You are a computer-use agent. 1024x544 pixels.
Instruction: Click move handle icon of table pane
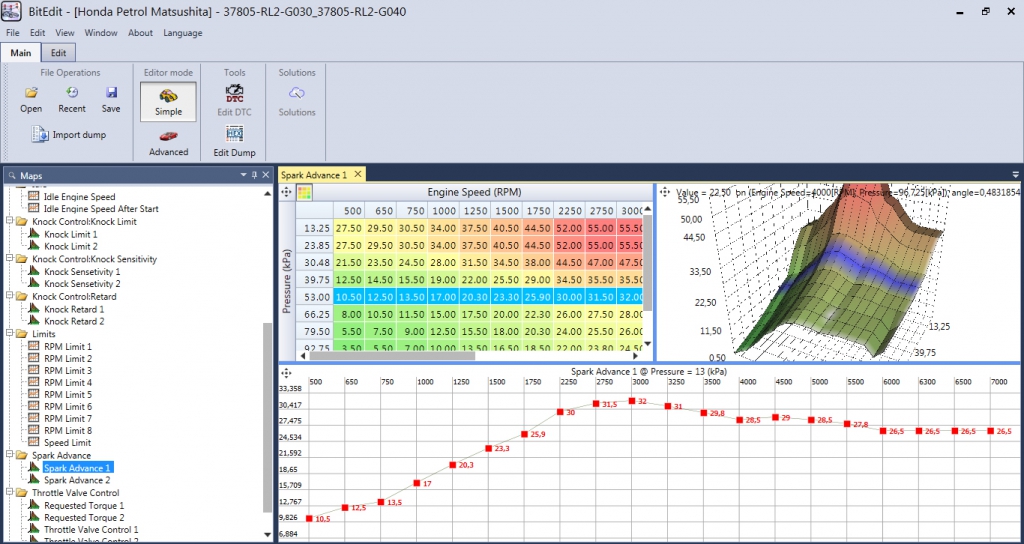click(285, 192)
